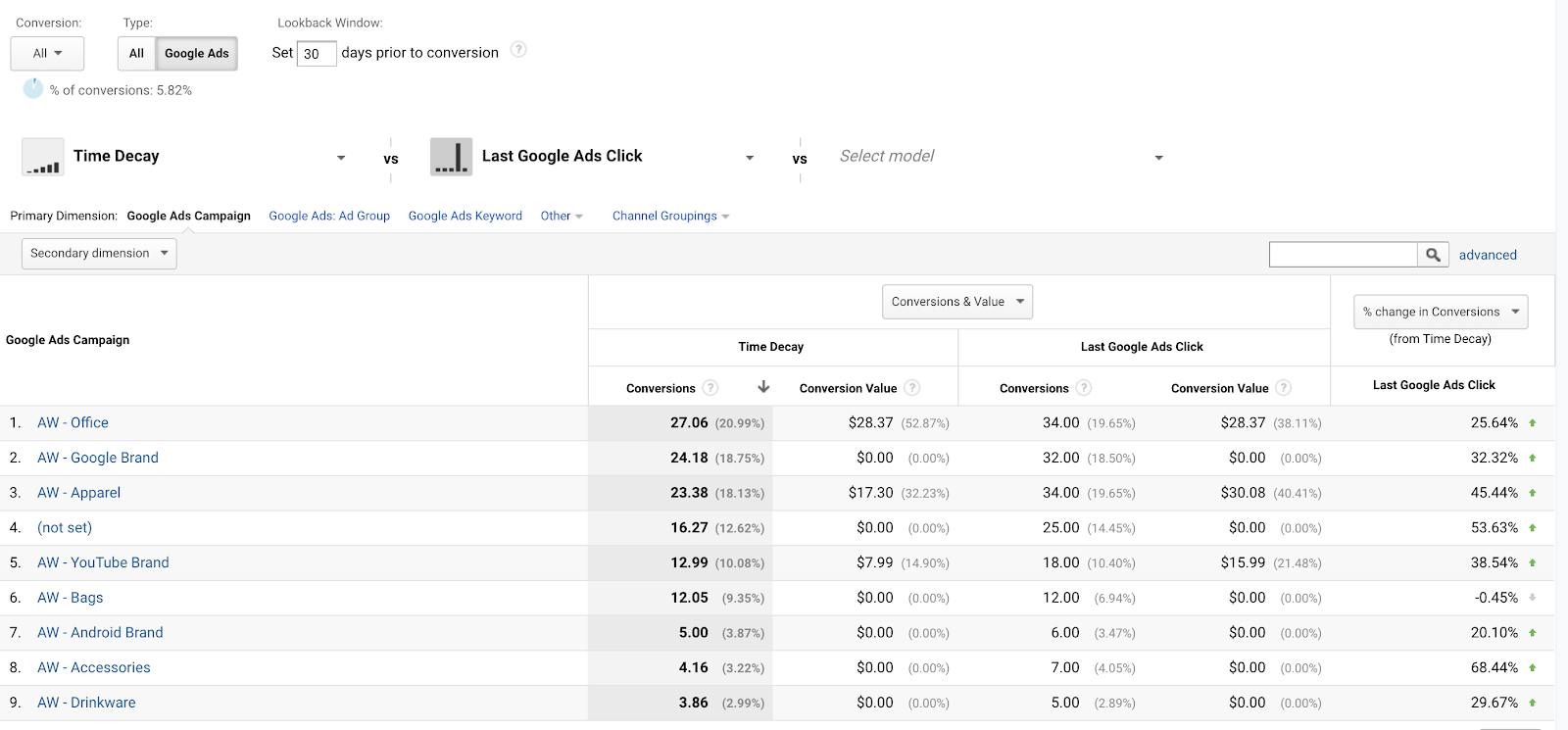Click the 68.44% change value

[1494, 668]
